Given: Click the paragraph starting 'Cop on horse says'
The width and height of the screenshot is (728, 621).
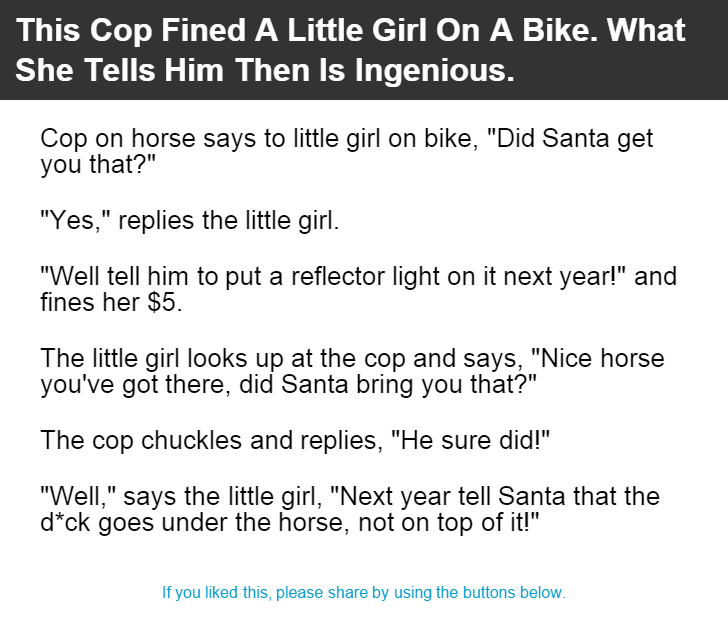Looking at the screenshot, I should pyautogui.click(x=347, y=151).
